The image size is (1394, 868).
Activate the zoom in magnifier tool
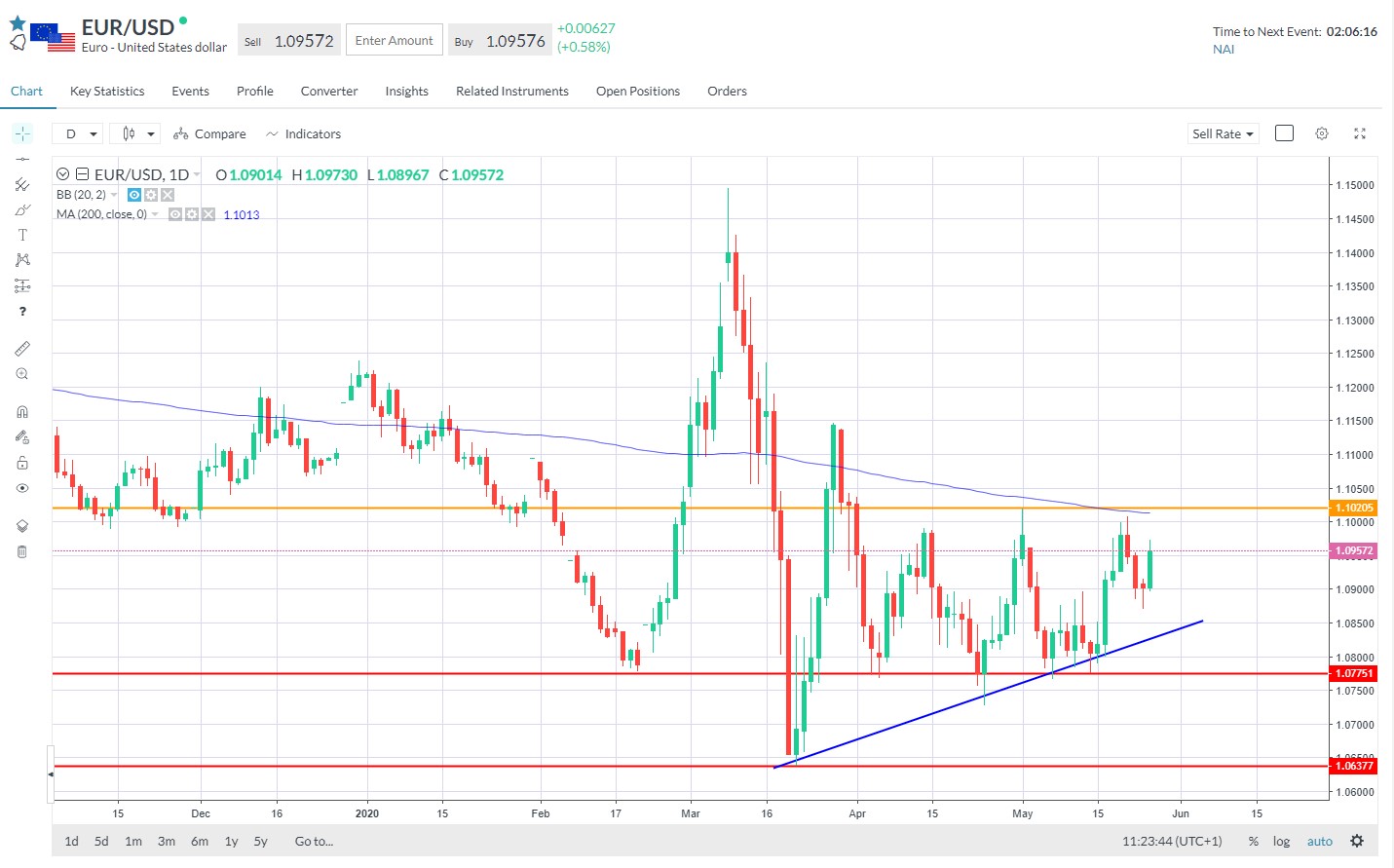pyautogui.click(x=22, y=374)
